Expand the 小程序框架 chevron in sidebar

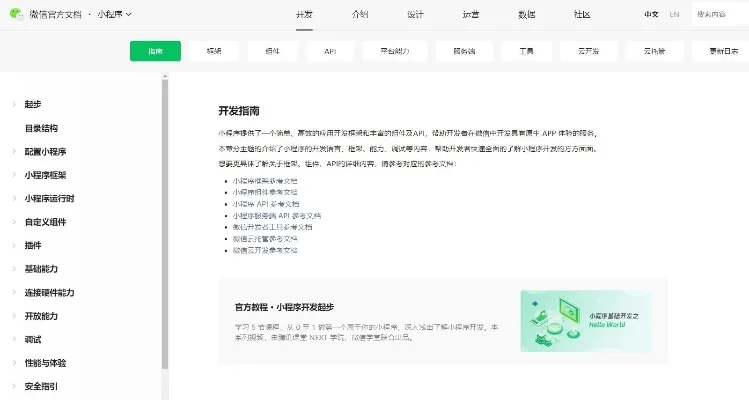(x=14, y=174)
